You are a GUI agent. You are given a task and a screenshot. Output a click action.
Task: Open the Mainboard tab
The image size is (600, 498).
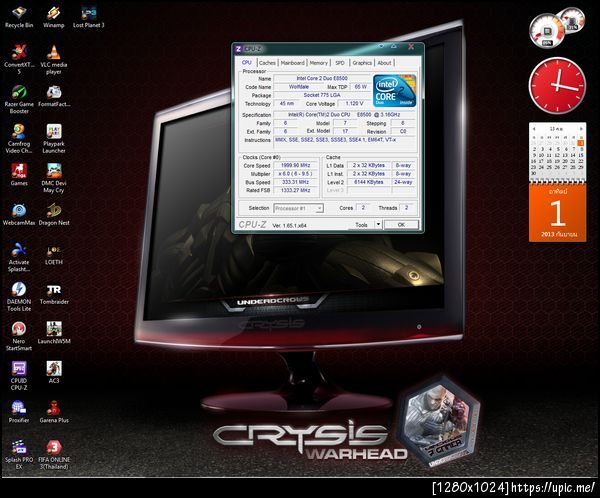293,63
